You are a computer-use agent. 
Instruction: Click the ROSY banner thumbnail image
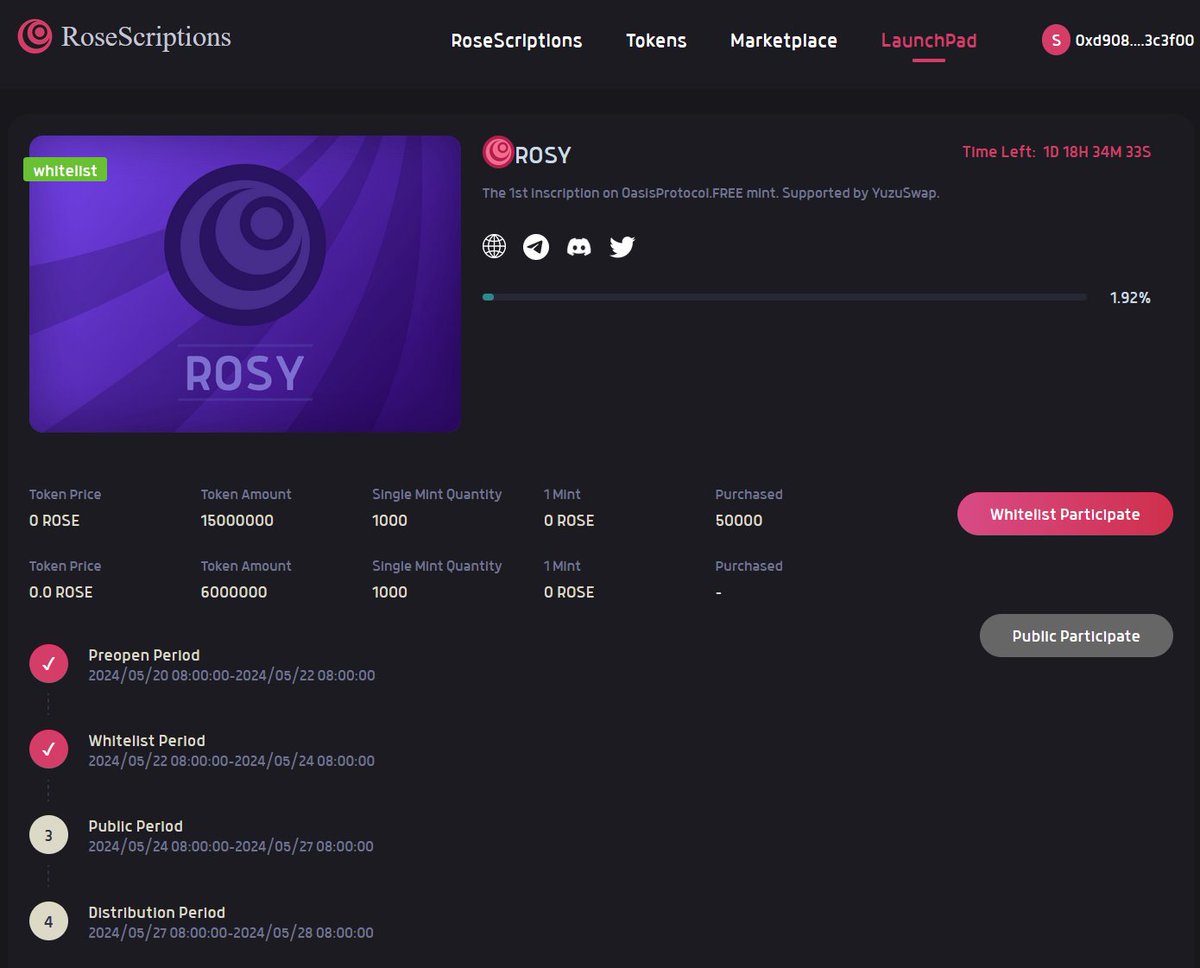coord(245,284)
